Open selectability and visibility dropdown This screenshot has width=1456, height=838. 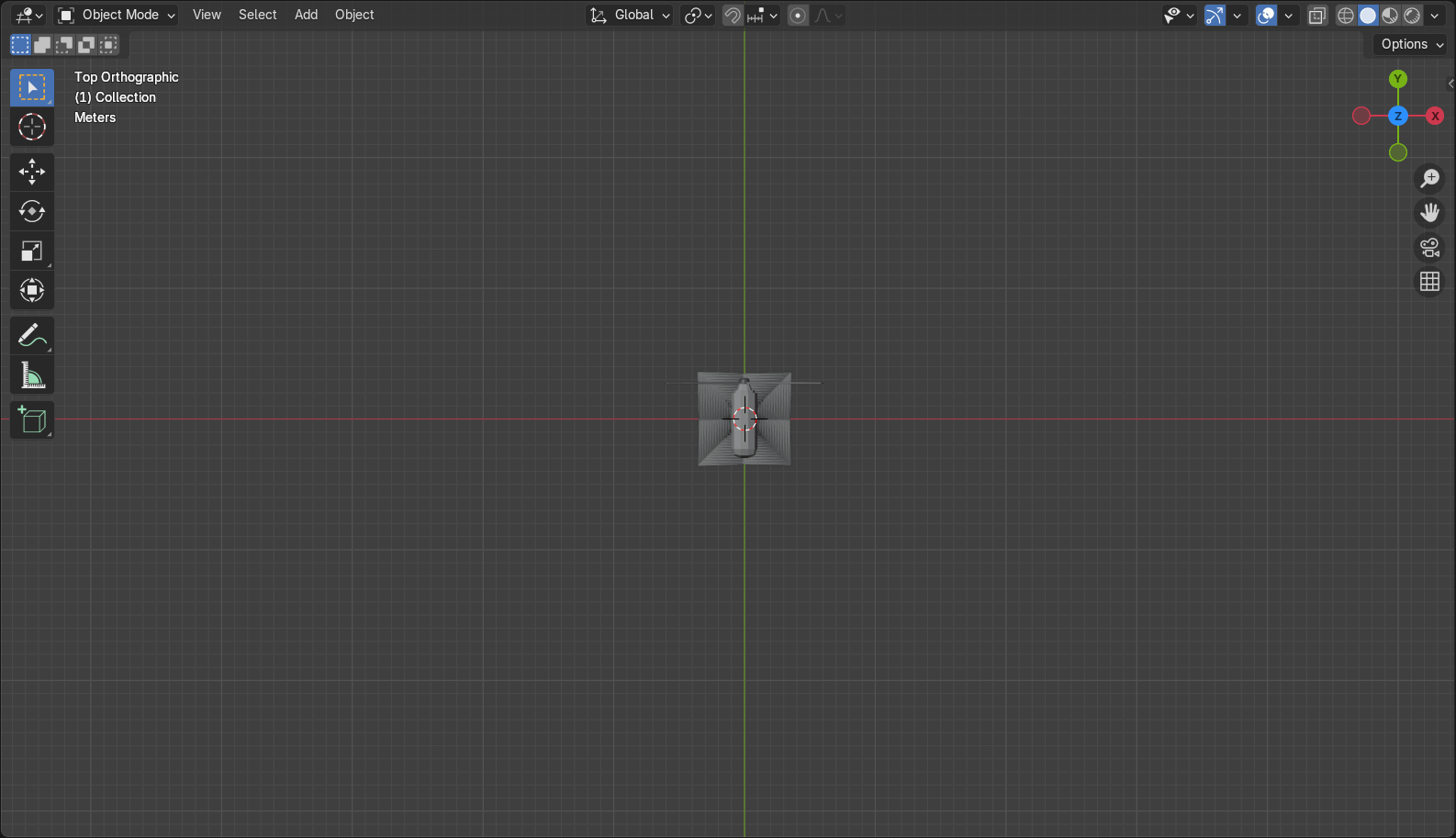pos(1179,16)
